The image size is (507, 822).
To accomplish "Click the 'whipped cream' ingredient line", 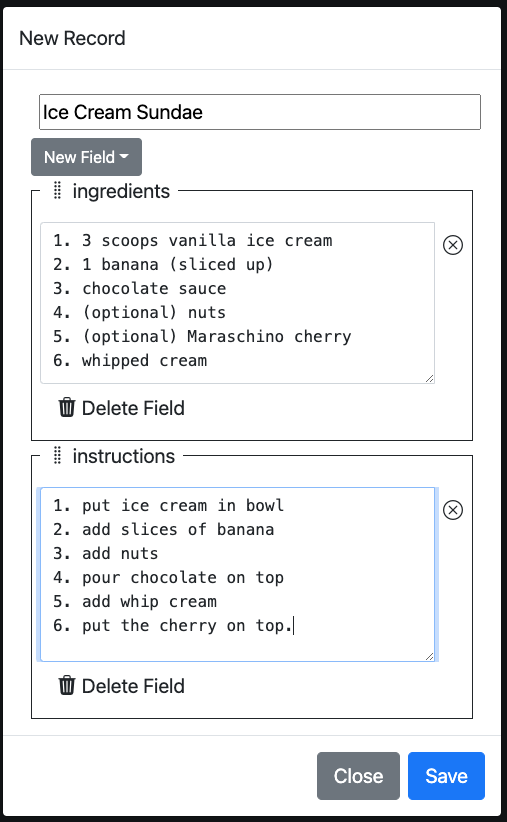I will pos(130,360).
